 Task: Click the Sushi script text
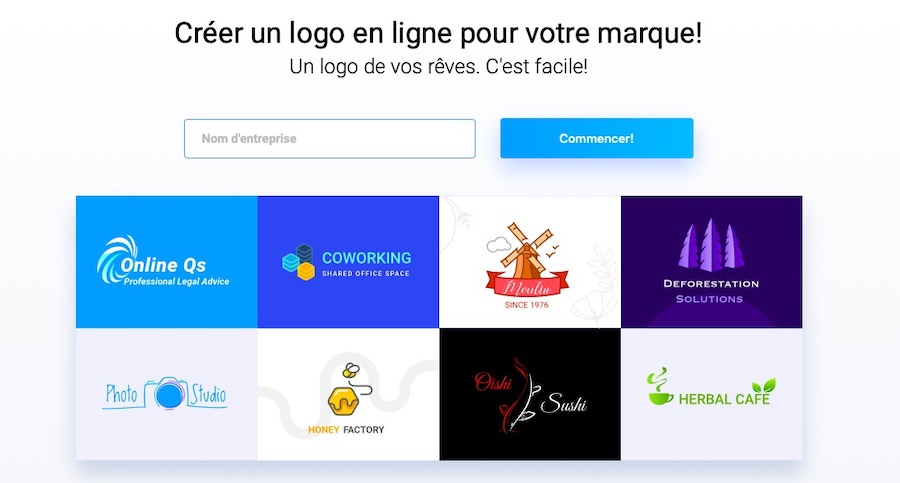point(564,403)
